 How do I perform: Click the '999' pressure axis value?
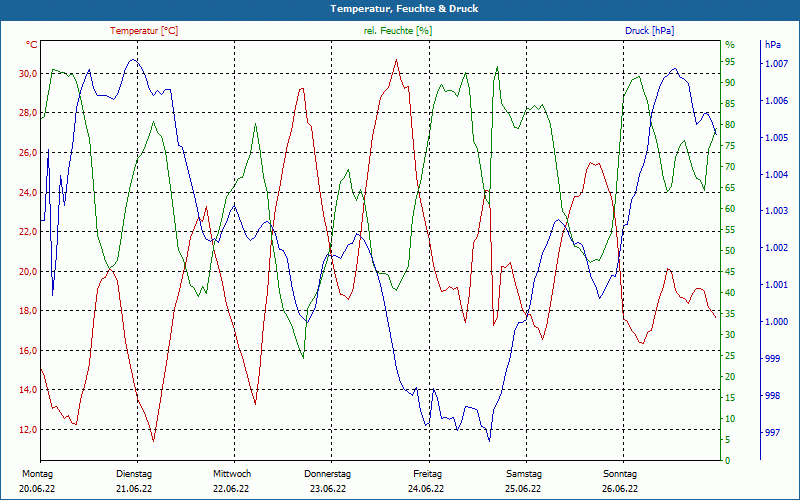(x=772, y=359)
